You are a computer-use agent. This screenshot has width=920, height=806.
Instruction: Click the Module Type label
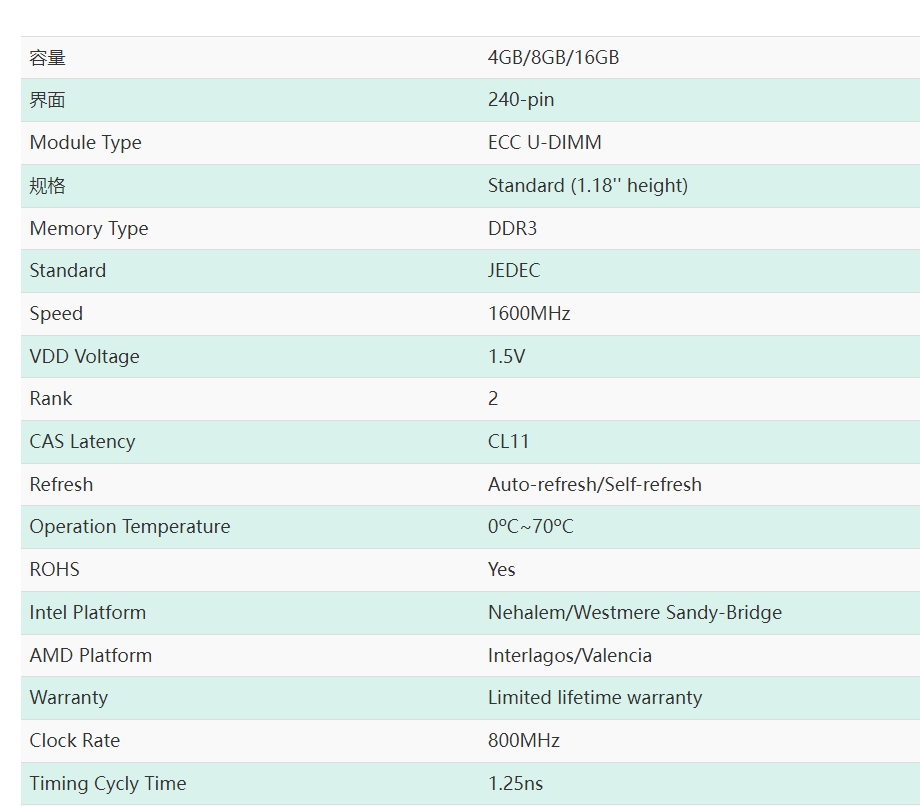click(x=86, y=143)
